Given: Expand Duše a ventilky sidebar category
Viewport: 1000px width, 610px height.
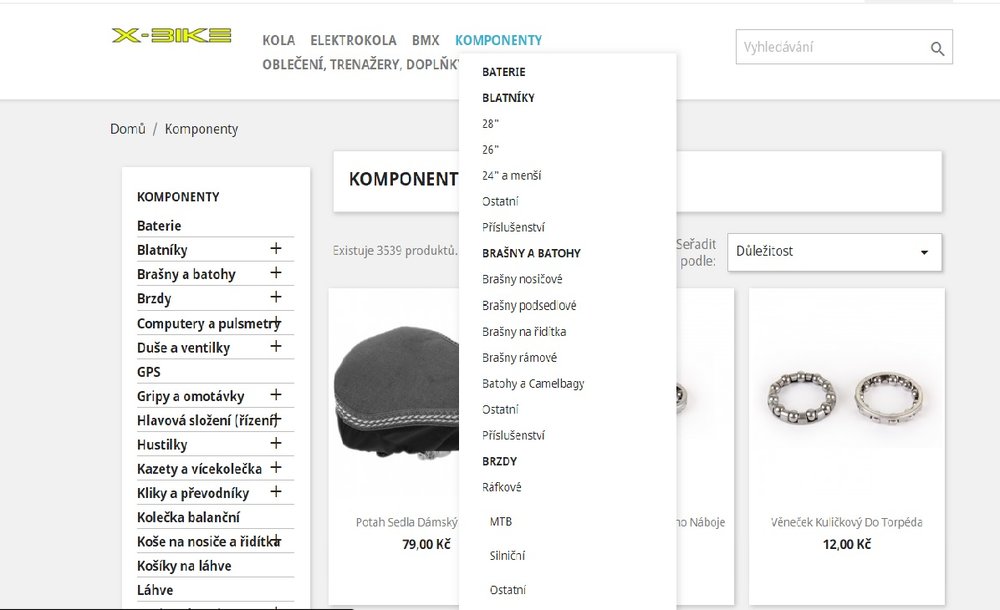Looking at the screenshot, I should pos(276,346).
